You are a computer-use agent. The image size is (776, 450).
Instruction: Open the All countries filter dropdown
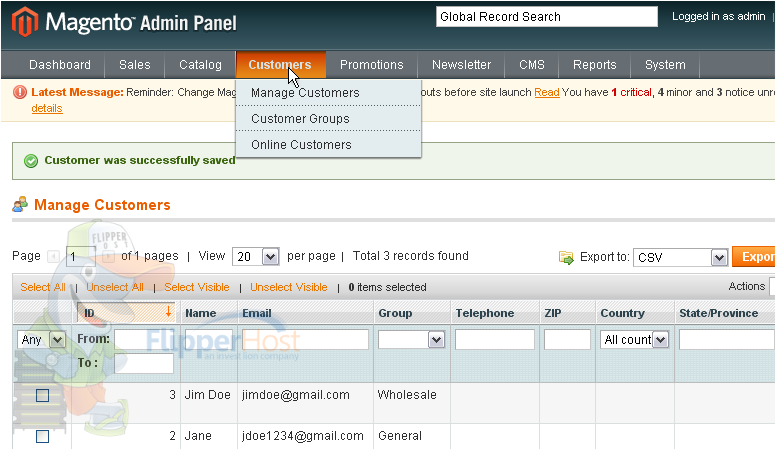[634, 340]
